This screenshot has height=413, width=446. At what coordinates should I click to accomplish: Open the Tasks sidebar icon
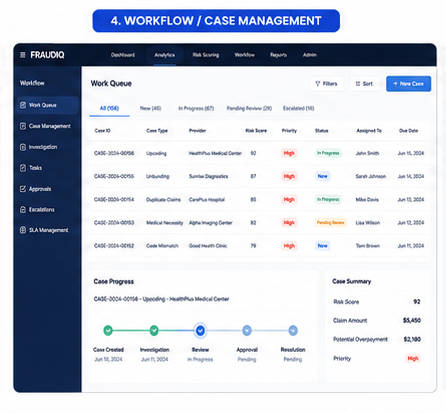click(x=23, y=168)
